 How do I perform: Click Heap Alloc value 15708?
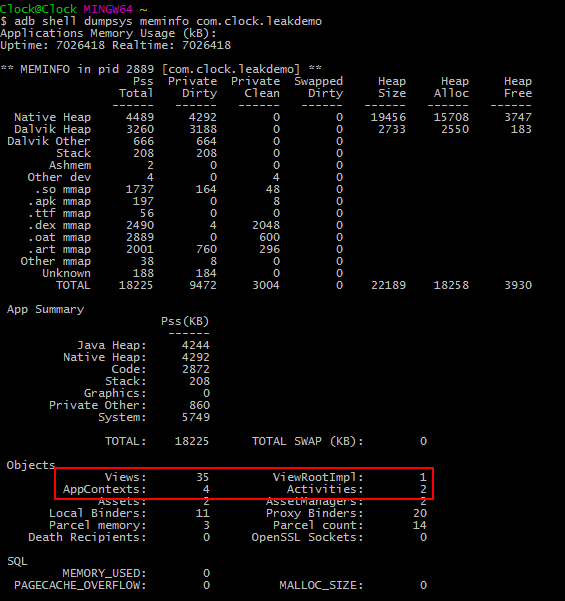click(451, 117)
